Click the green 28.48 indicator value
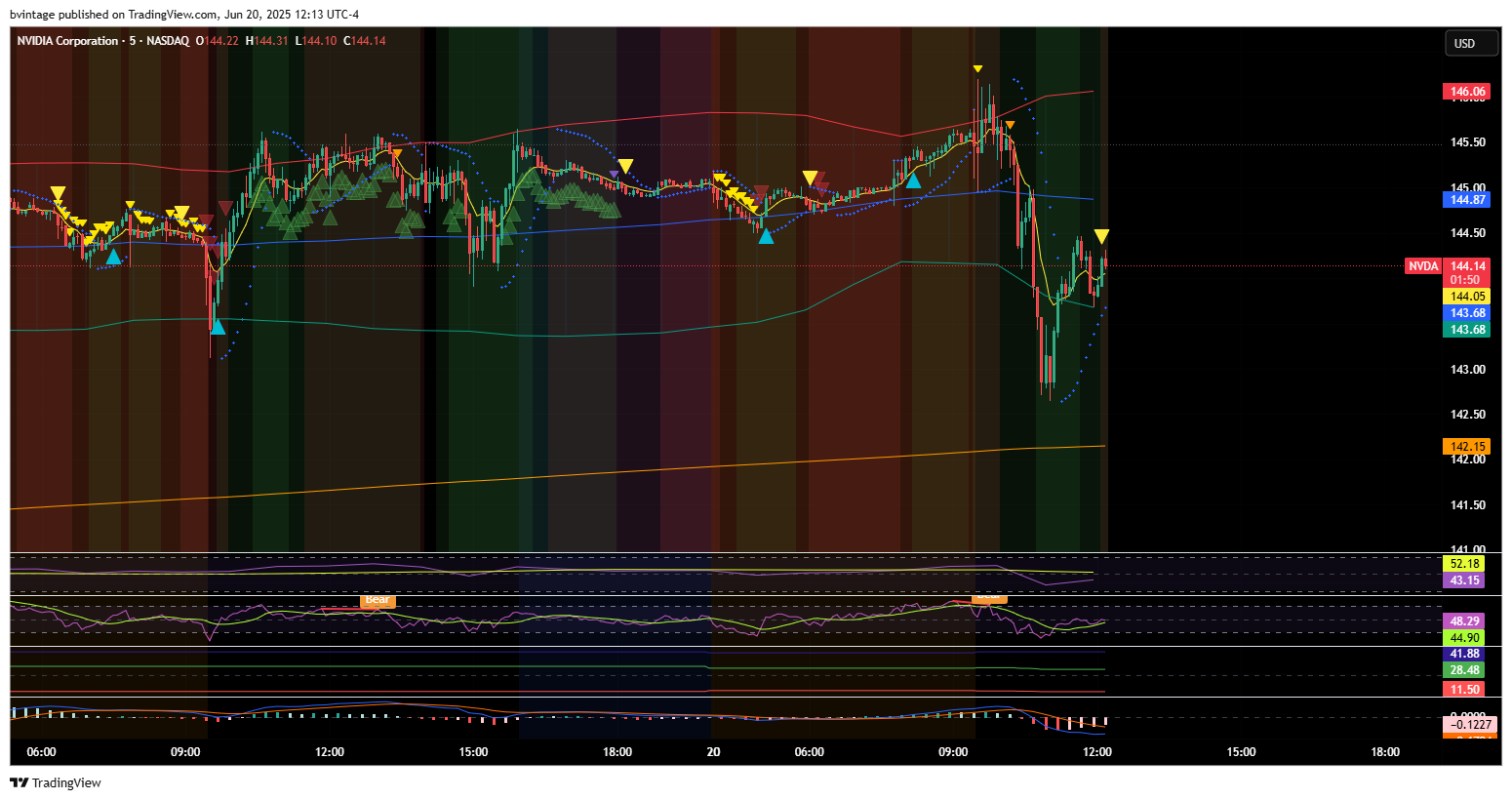The image size is (1512, 800). [1463, 670]
